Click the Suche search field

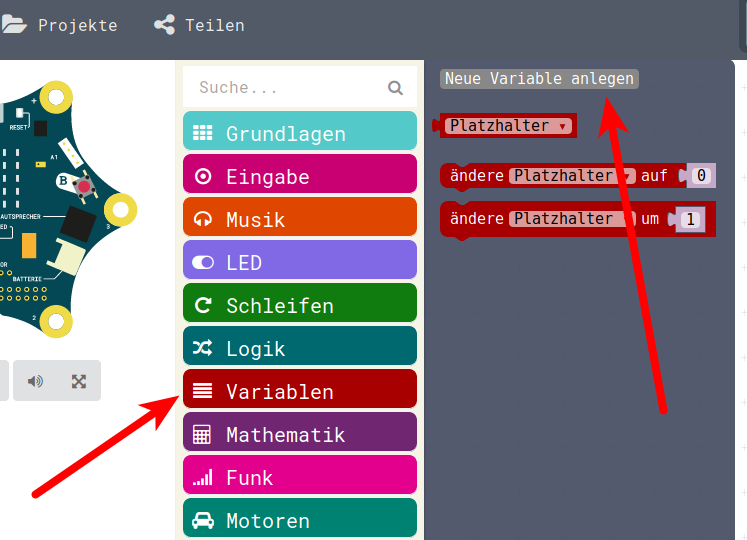[x=300, y=87]
